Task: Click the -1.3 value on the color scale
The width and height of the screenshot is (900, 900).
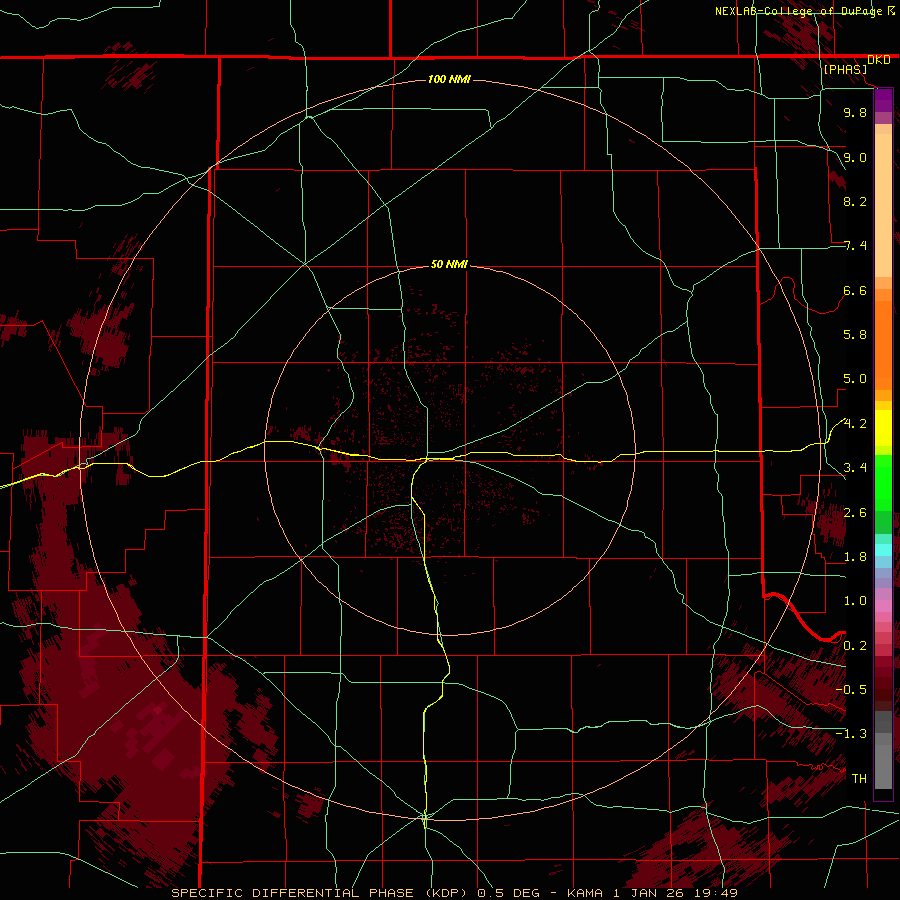Action: pos(851,734)
